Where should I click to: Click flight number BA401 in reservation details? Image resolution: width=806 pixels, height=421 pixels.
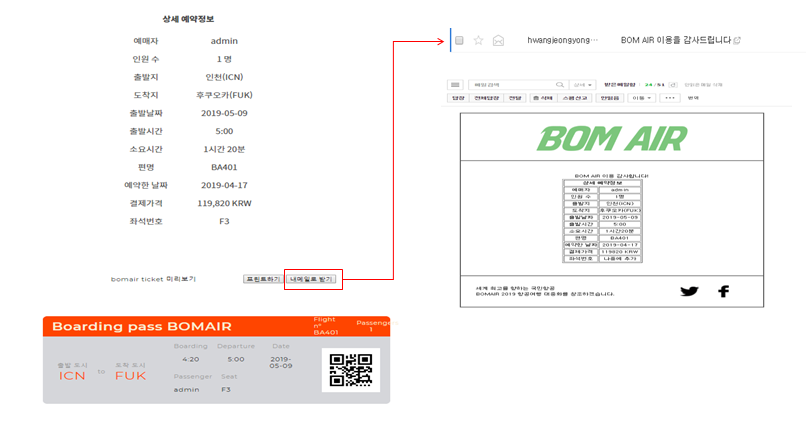click(224, 167)
